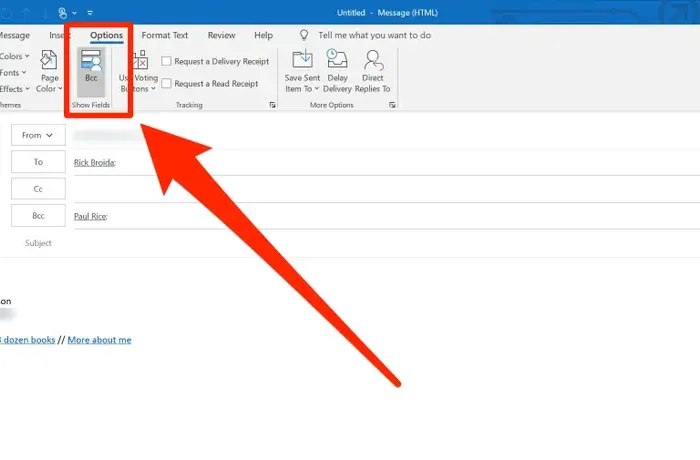Open the Page Color dropdown
Screen dimensions: 700x460
pyautogui.click(x=49, y=72)
